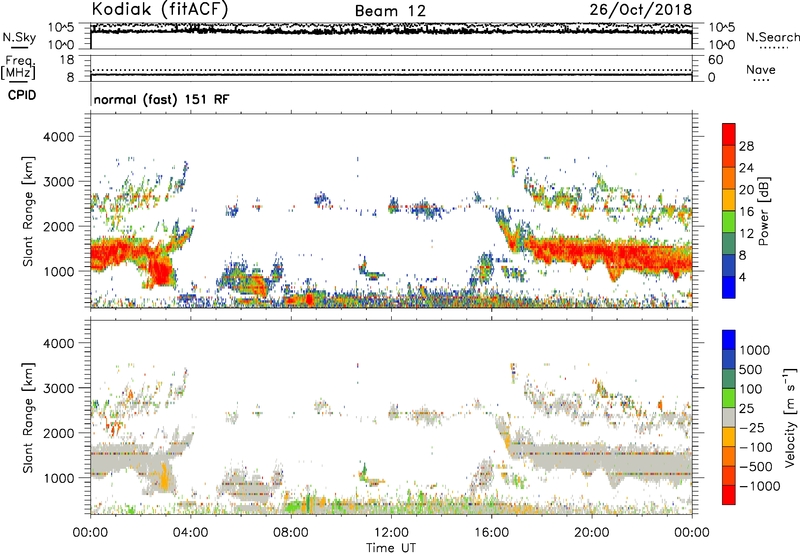Click the '500' velocity colorbar tick
The image size is (800, 554).
click(751, 369)
